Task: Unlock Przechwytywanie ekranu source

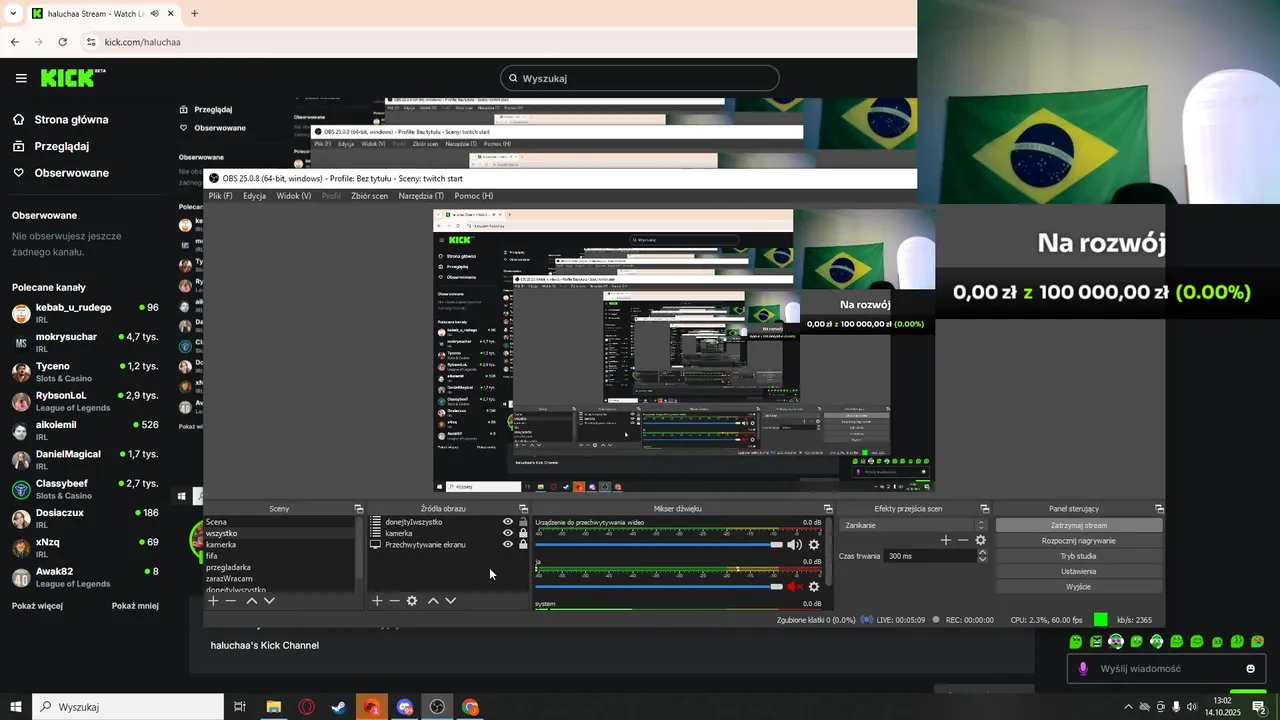Action: point(523,544)
